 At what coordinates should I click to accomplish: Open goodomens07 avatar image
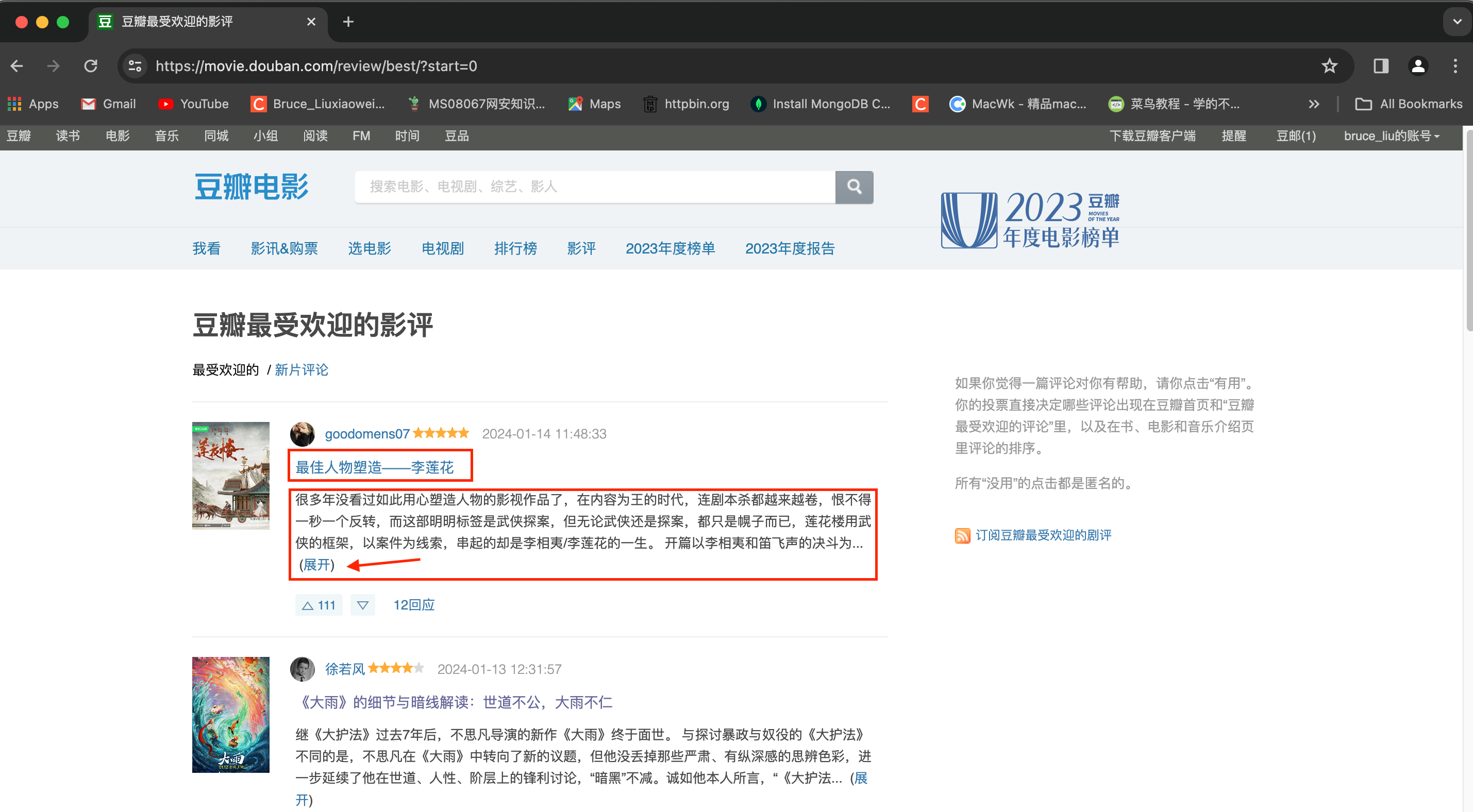[303, 434]
